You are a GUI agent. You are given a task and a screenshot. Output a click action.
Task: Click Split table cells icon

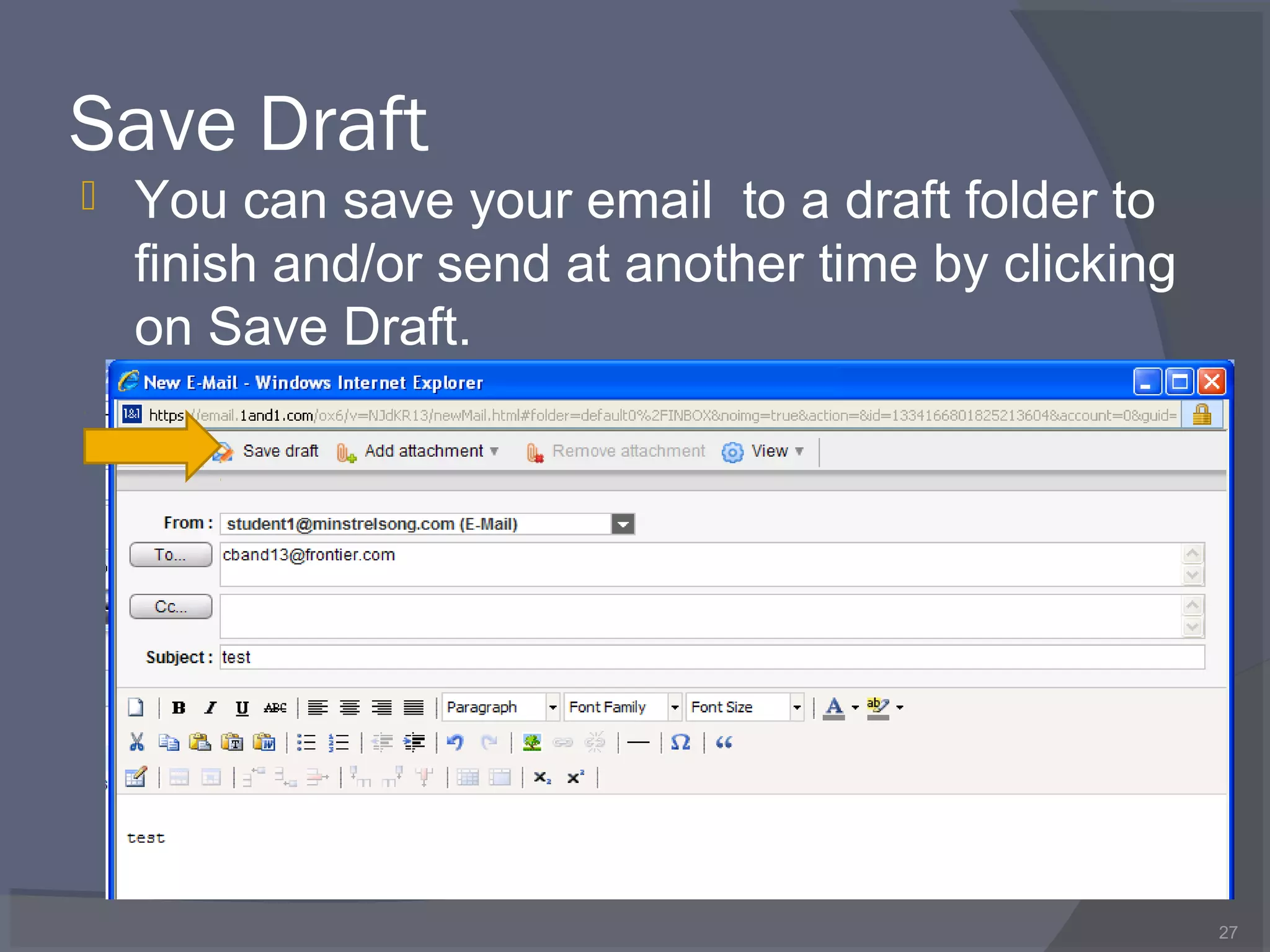coord(468,777)
